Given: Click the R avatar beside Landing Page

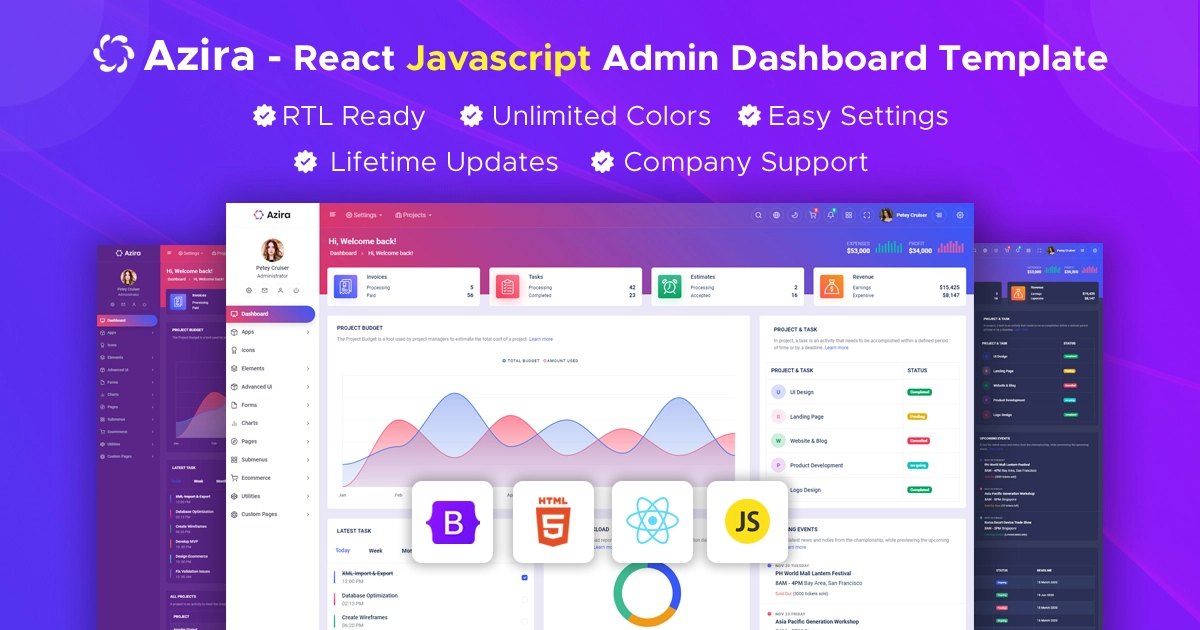Looking at the screenshot, I should coord(778,416).
